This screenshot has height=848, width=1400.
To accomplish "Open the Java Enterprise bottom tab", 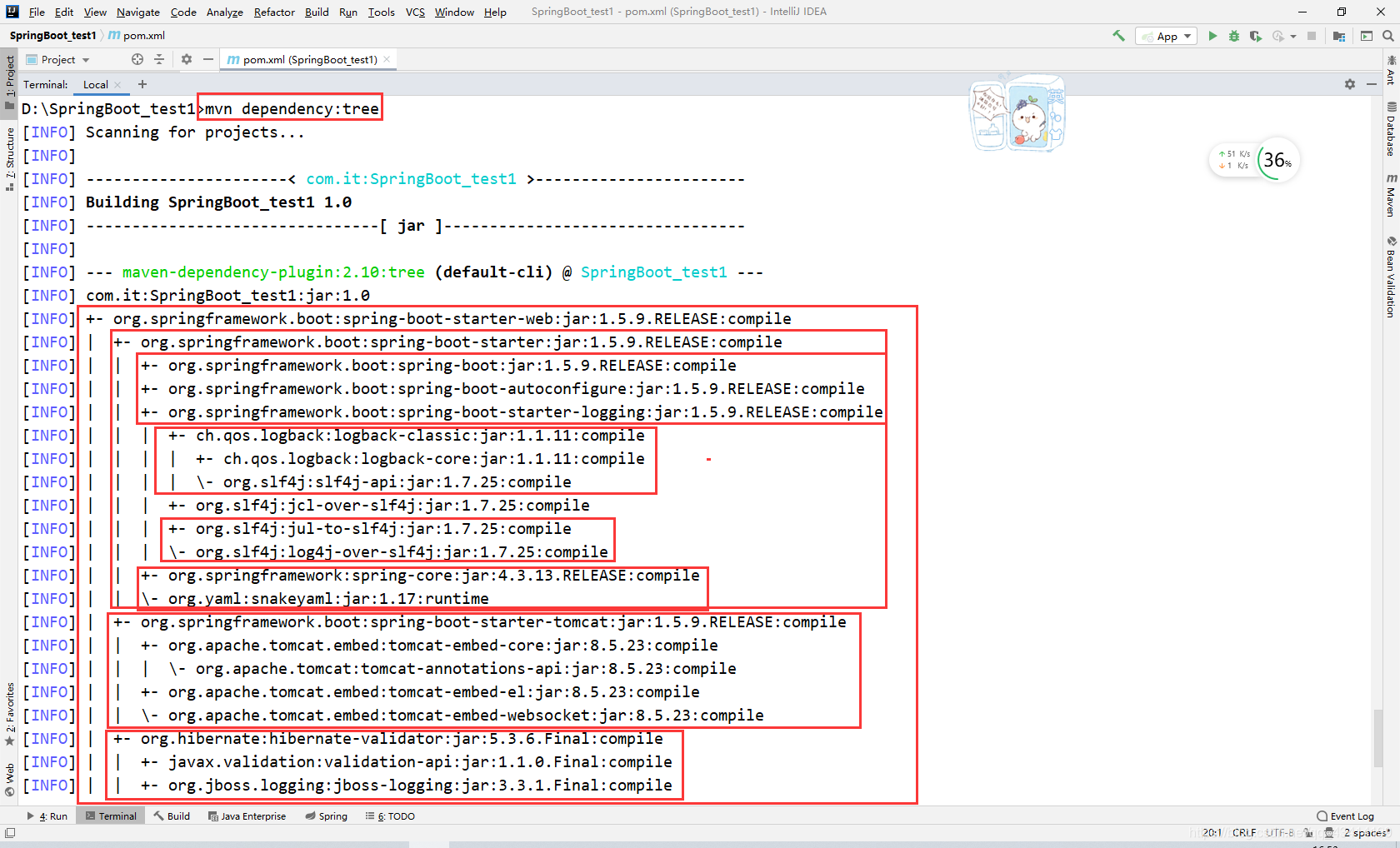I will [247, 816].
